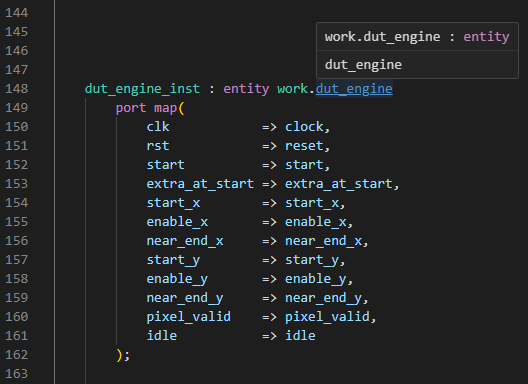
Task: Click line number 153 in the gutter
Action: coord(16,184)
